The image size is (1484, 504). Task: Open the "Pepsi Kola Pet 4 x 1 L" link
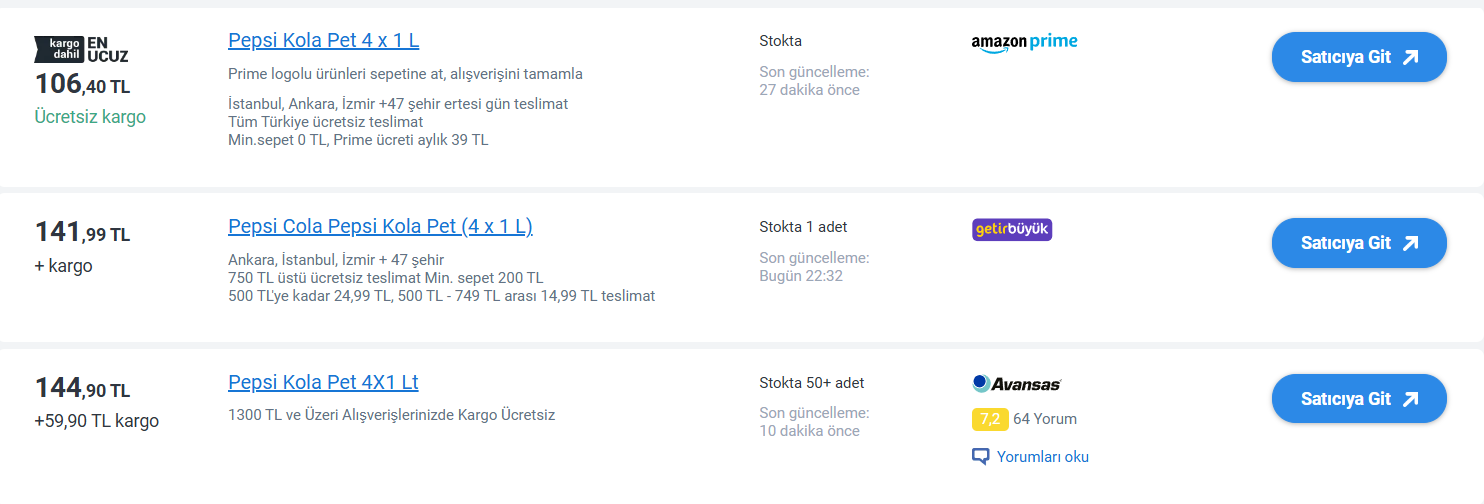point(323,41)
